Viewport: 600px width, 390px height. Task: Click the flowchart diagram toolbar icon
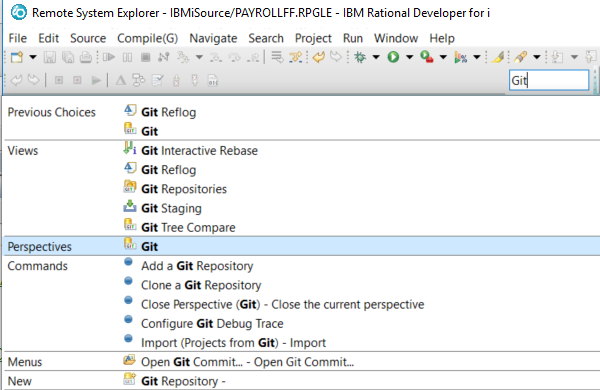(139, 80)
